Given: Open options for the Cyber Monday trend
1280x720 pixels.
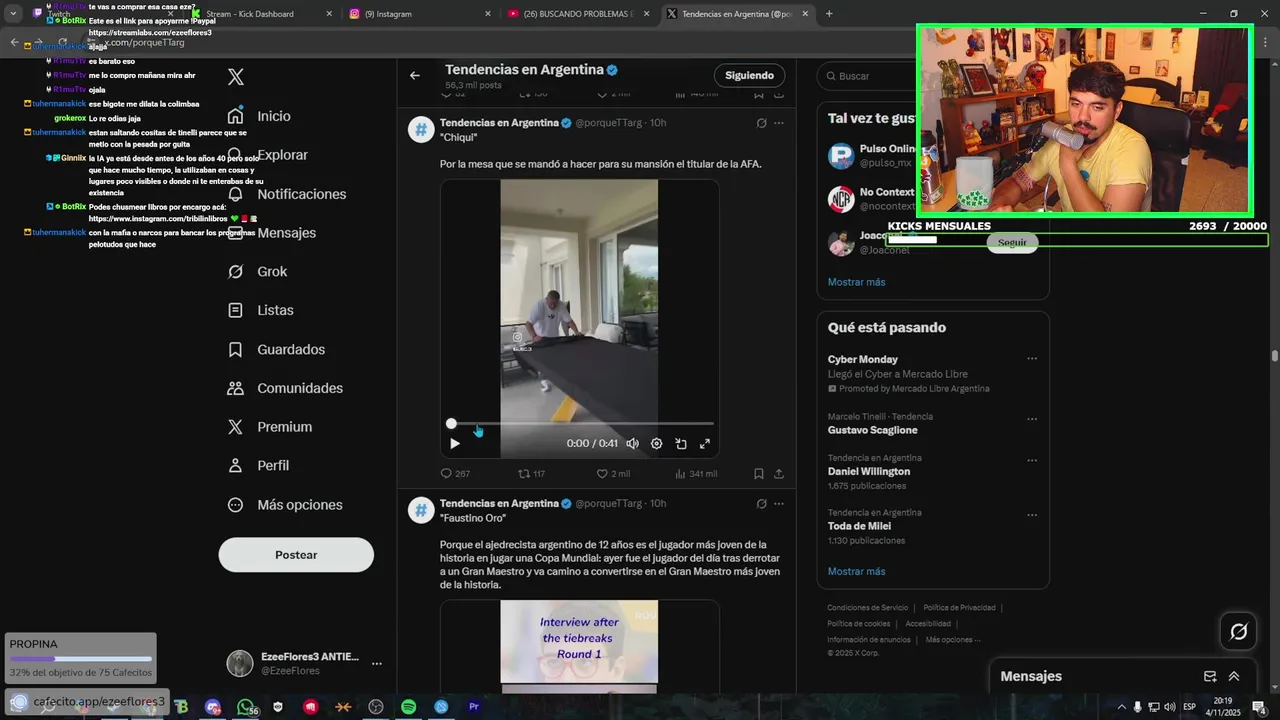Looking at the screenshot, I should pos(1032,359).
